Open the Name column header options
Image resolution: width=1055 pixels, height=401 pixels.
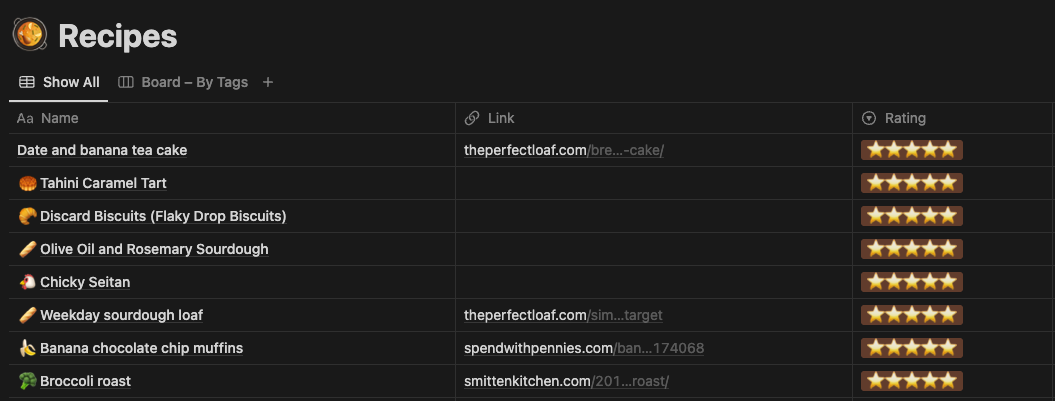pyautogui.click(x=232, y=118)
